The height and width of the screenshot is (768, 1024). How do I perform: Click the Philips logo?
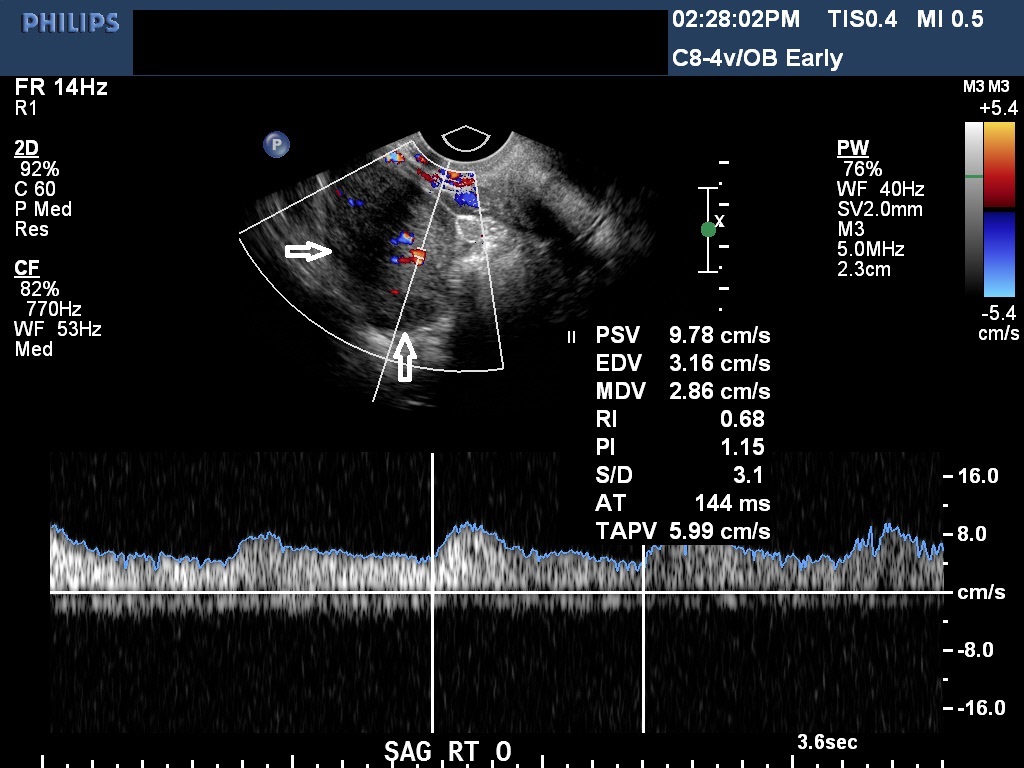pyautogui.click(x=70, y=22)
